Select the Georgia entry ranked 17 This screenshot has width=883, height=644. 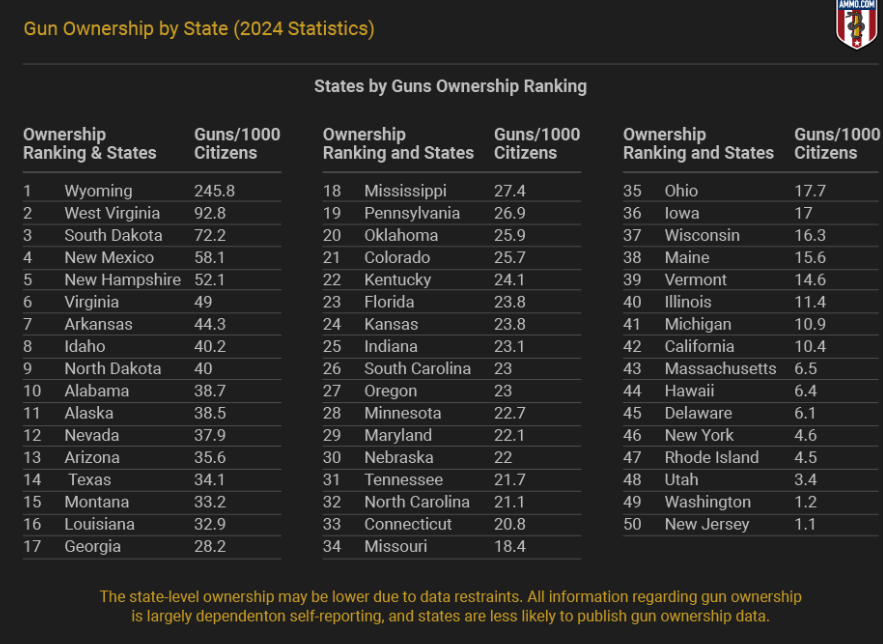(x=92, y=546)
